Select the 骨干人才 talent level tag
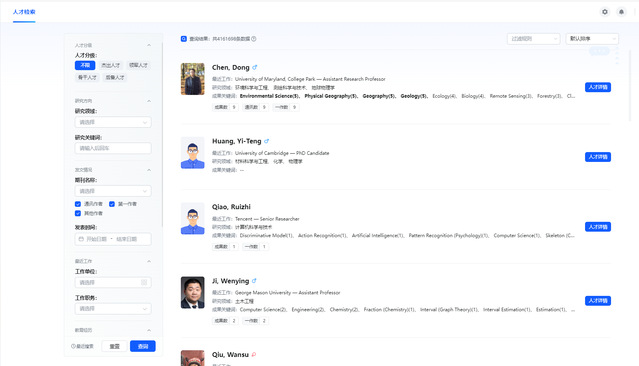The width and height of the screenshot is (639, 366). point(87,77)
